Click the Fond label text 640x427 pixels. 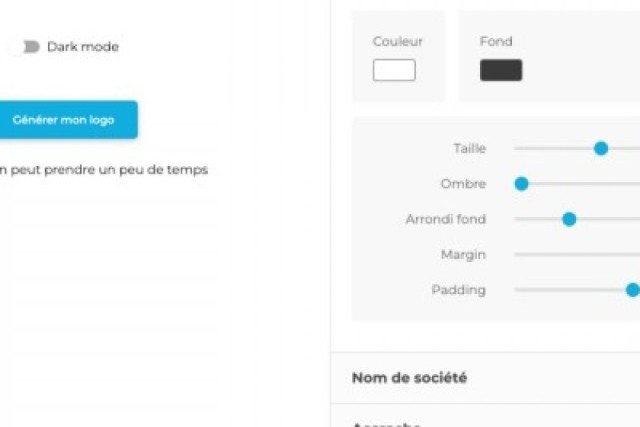pyautogui.click(x=496, y=42)
